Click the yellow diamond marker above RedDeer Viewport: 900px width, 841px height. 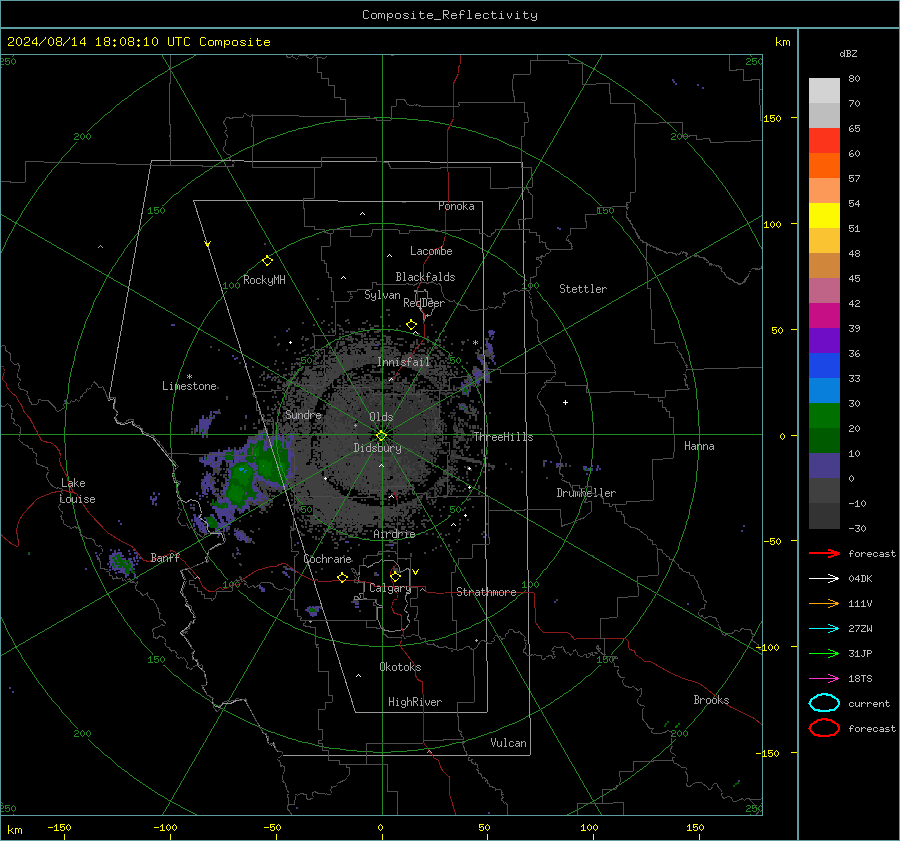pyautogui.click(x=411, y=325)
